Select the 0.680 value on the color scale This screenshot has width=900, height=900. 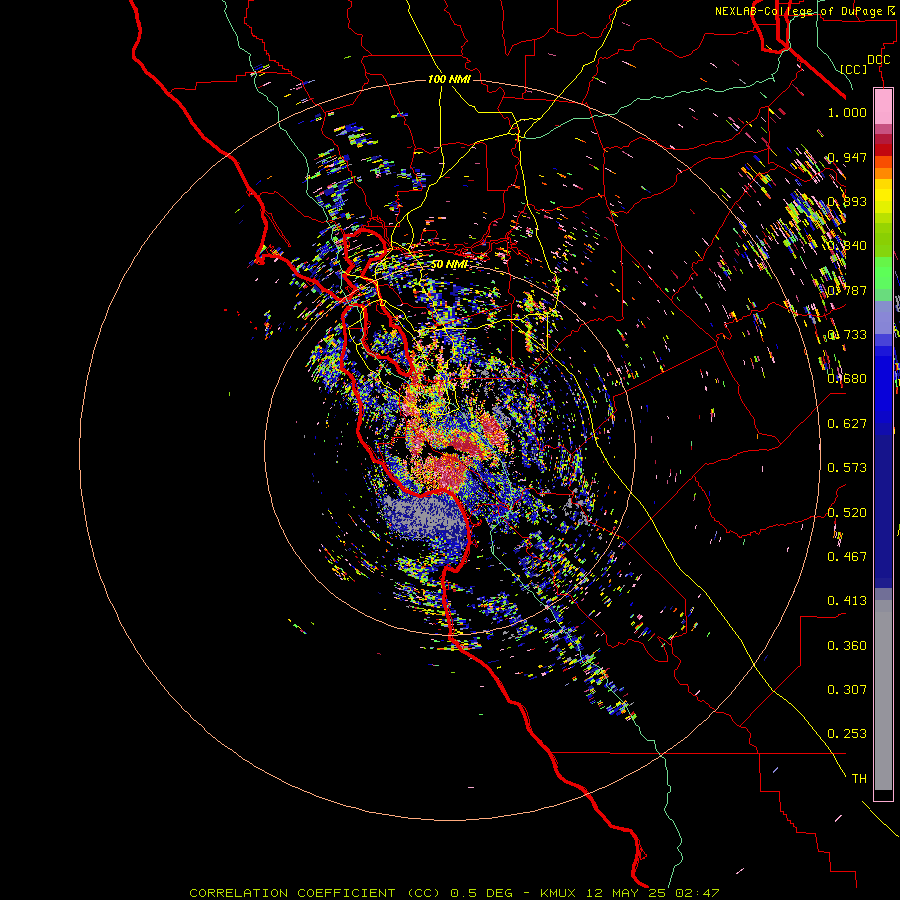(847, 379)
